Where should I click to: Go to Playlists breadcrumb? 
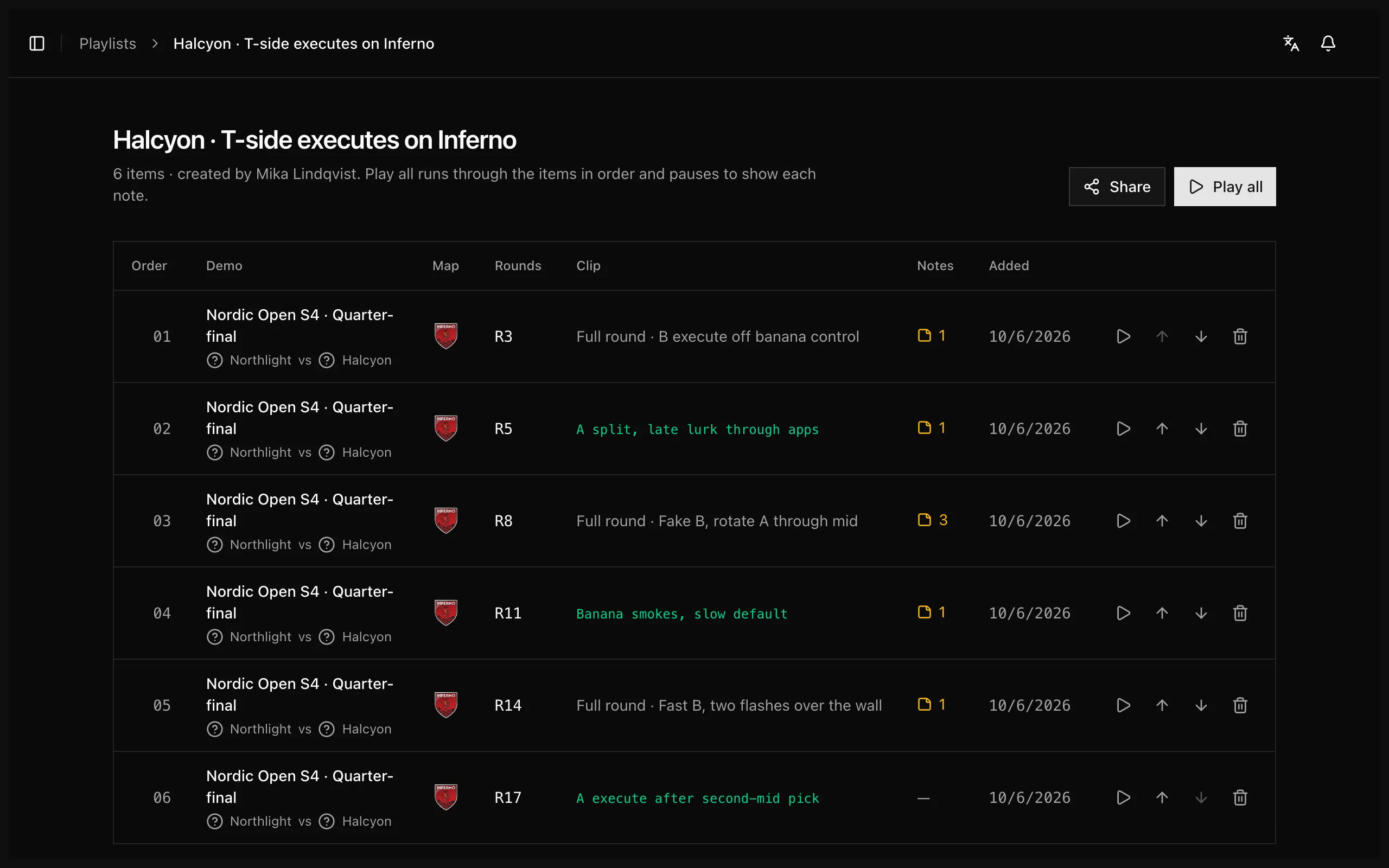tap(107, 43)
